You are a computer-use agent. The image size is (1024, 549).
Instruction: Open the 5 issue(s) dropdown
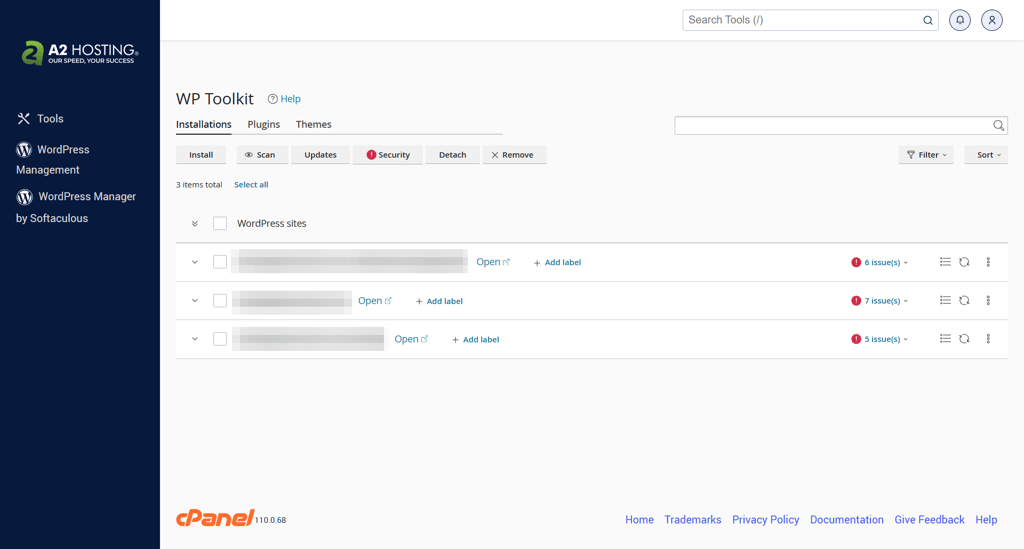coord(880,339)
